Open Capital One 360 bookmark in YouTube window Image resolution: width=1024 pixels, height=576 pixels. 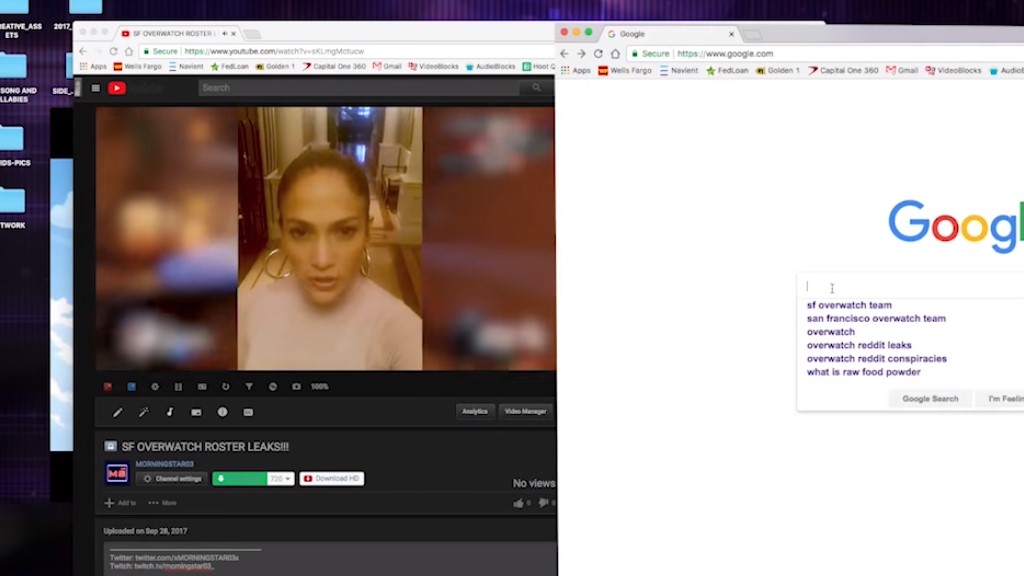(334, 67)
